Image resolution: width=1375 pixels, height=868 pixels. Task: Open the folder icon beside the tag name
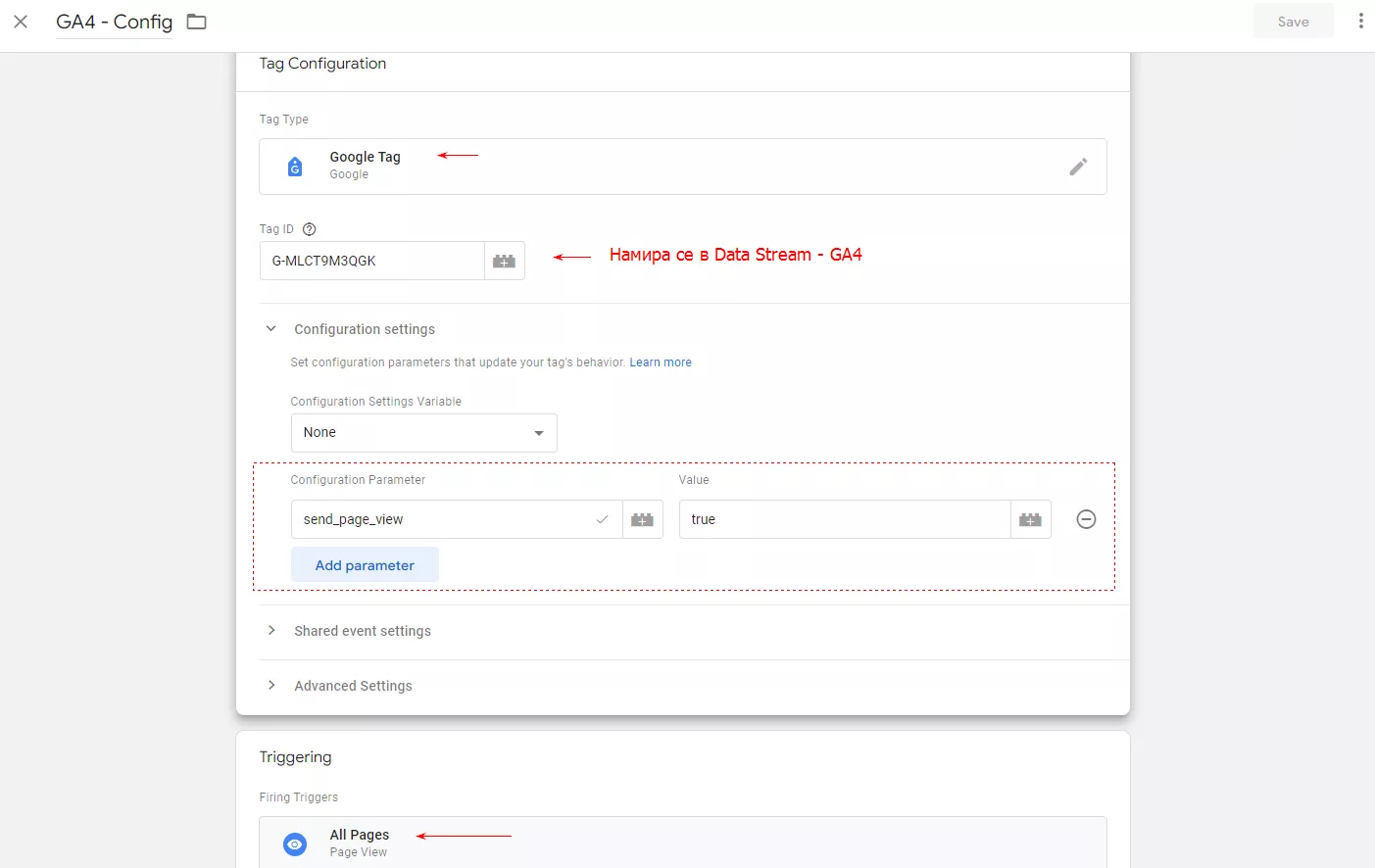tap(197, 22)
